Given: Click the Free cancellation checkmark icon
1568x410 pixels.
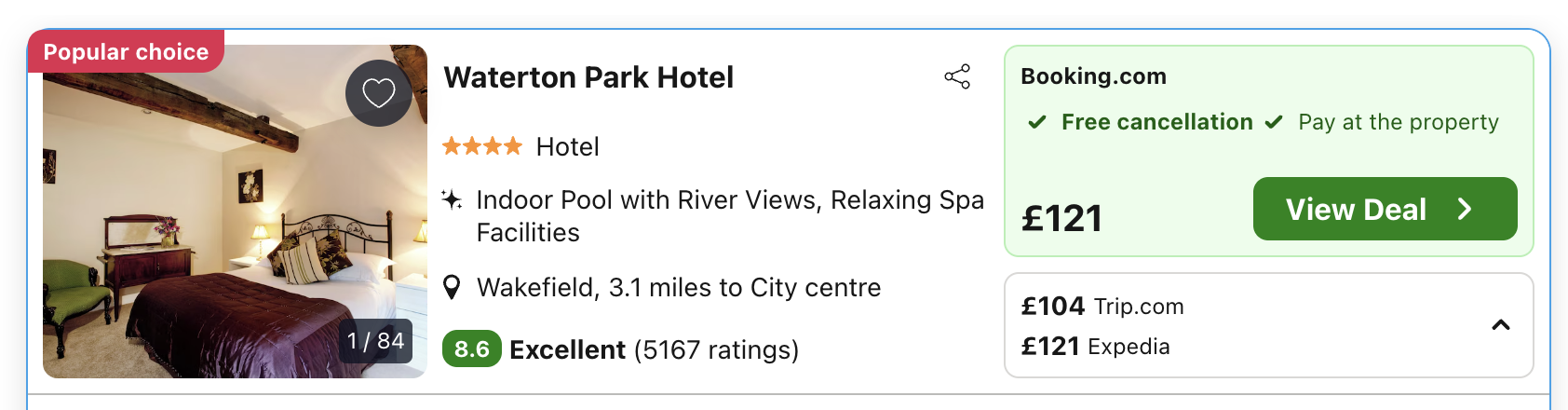Looking at the screenshot, I should click(x=1036, y=122).
